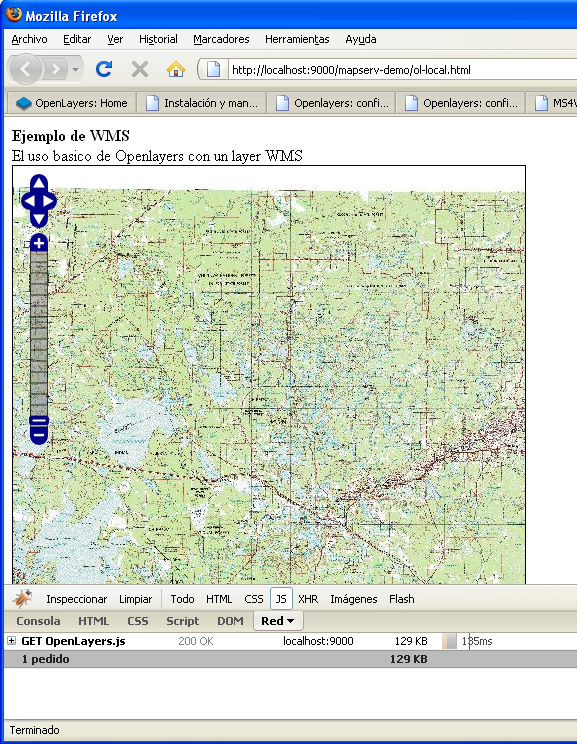Reload the page with refresh icon
This screenshot has width=577, height=744.
(104, 69)
